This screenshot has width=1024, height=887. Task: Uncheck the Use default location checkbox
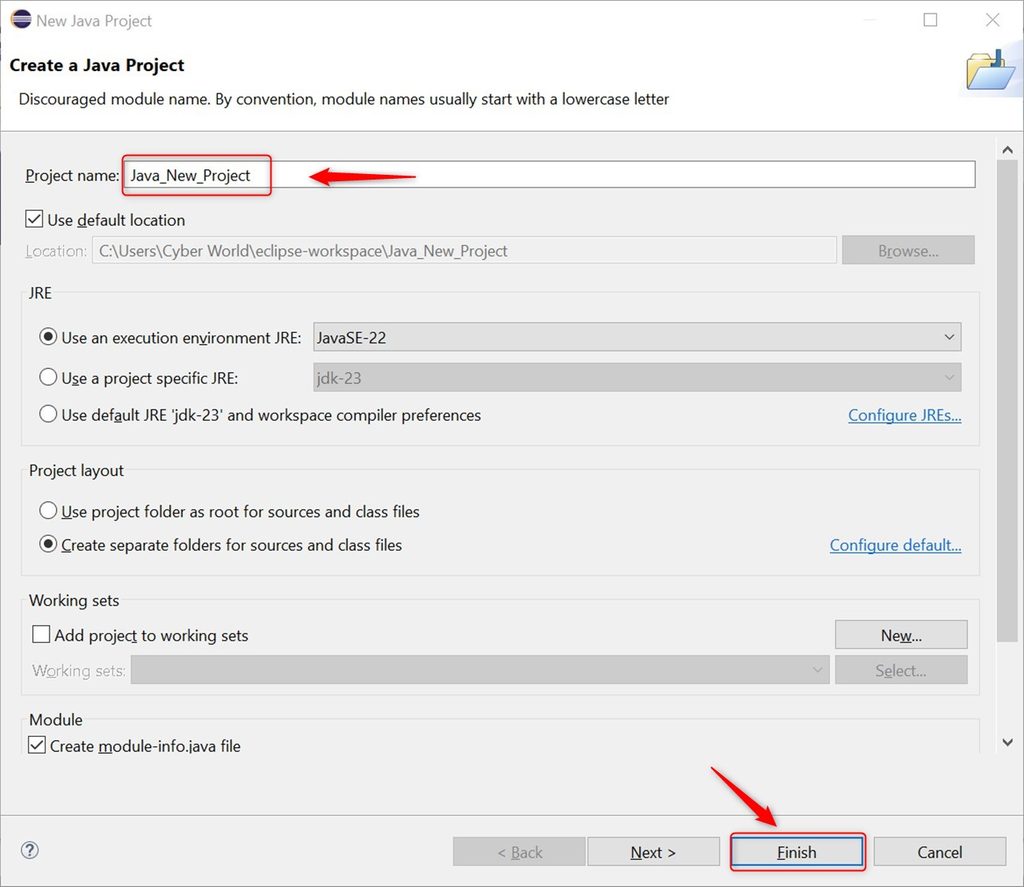34,219
